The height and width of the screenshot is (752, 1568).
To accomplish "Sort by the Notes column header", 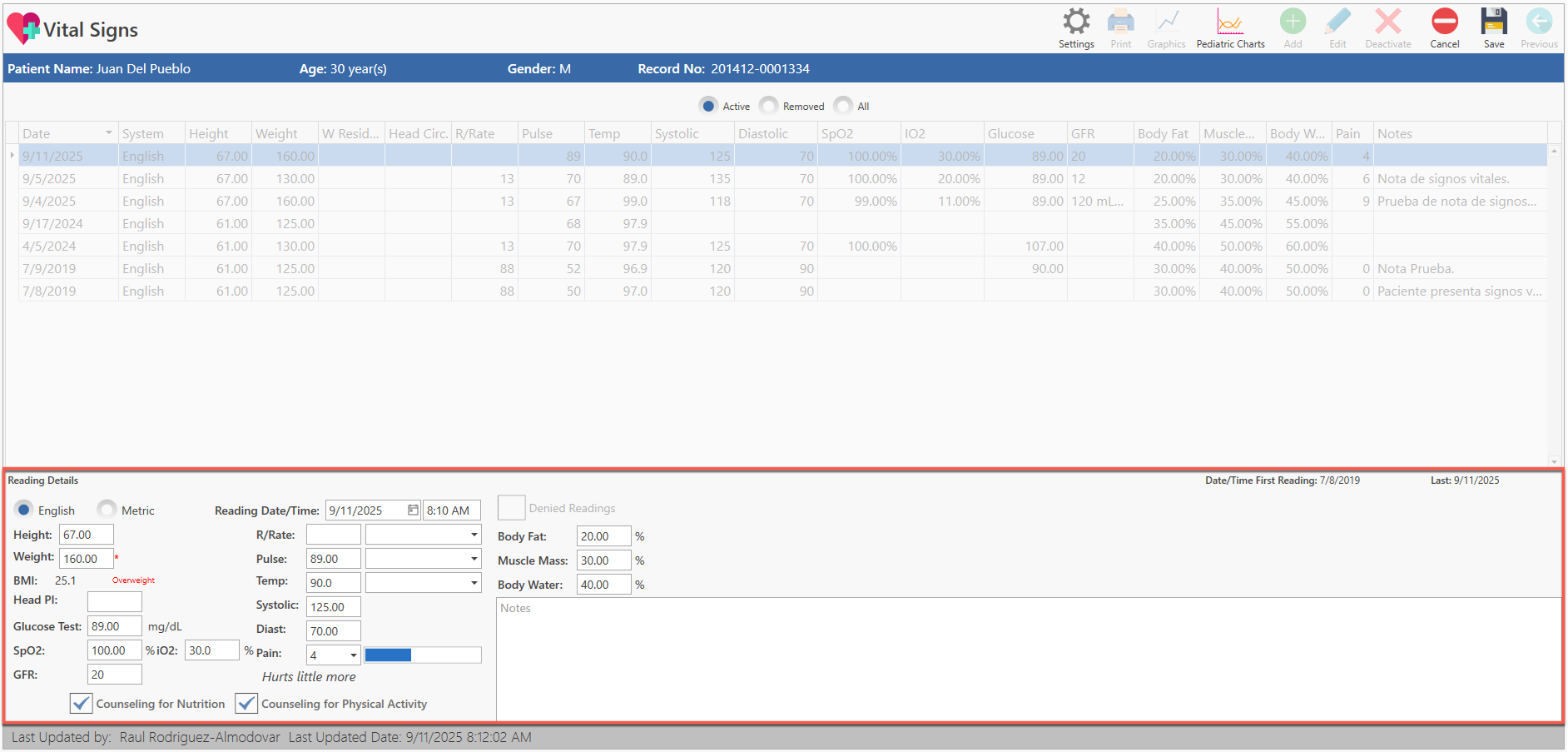I will click(x=1460, y=133).
